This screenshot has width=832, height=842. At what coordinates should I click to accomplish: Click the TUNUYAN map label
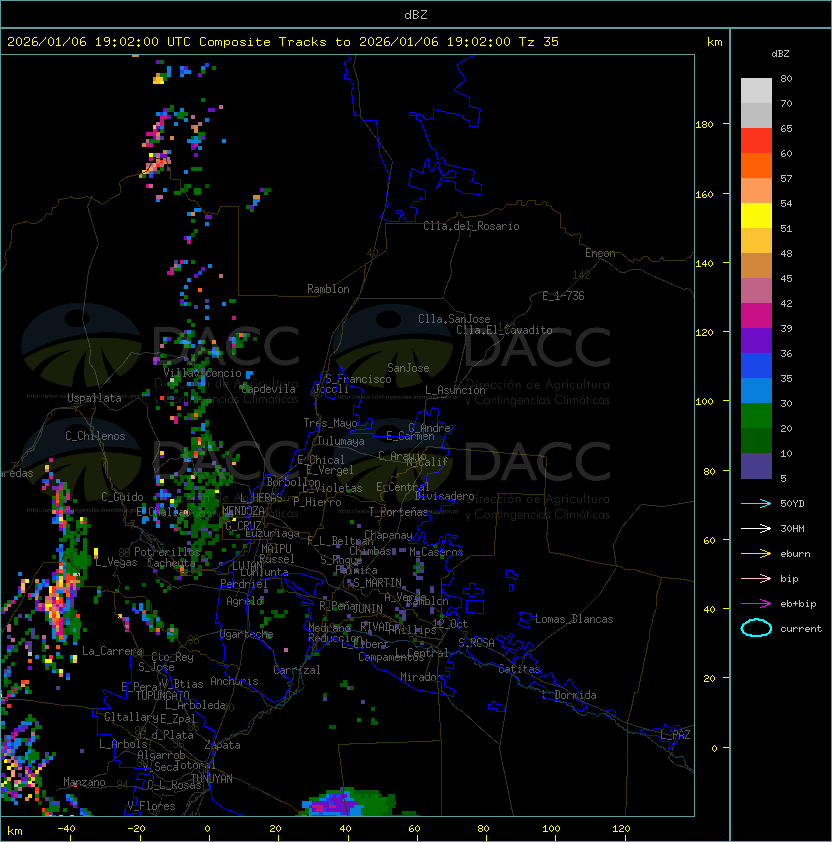(x=212, y=779)
